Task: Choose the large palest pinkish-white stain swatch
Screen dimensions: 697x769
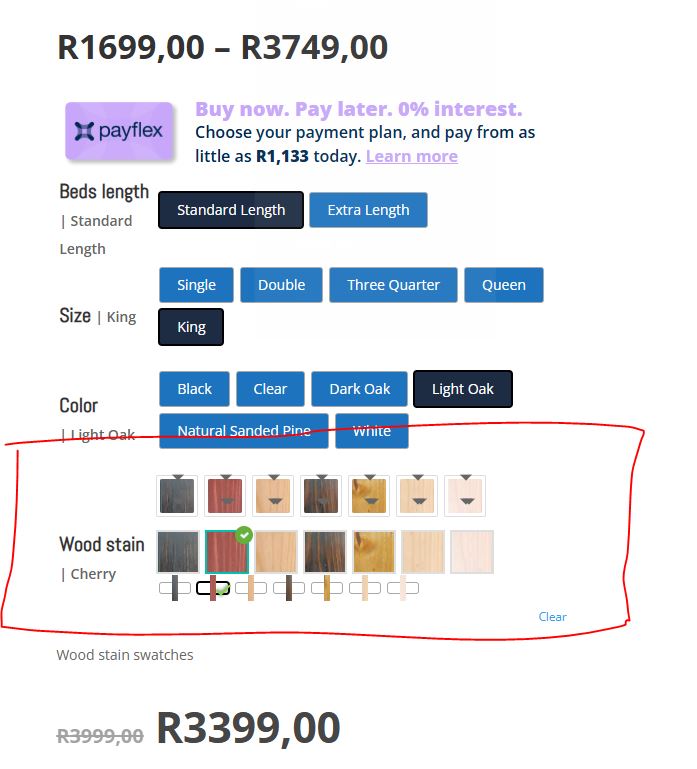Action: point(472,552)
